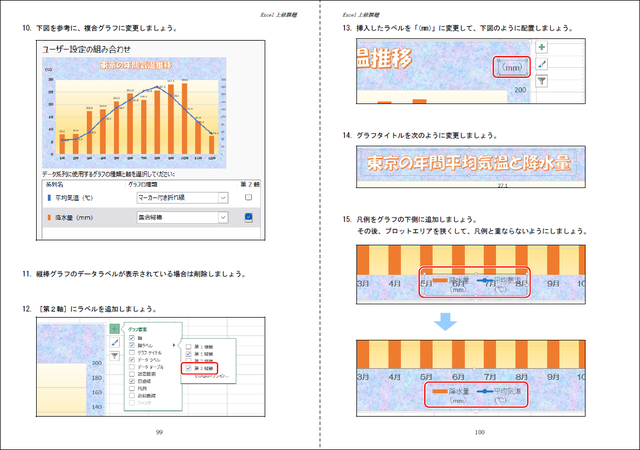Screen dimensions: 640x450
Task: Click the グラフの種類 column header
Action: coord(145,184)
